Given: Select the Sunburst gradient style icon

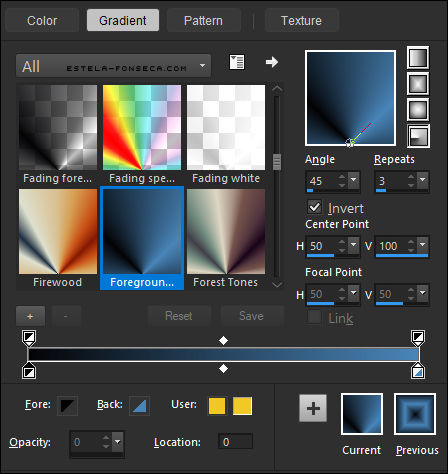Looking at the screenshot, I should 418,110.
